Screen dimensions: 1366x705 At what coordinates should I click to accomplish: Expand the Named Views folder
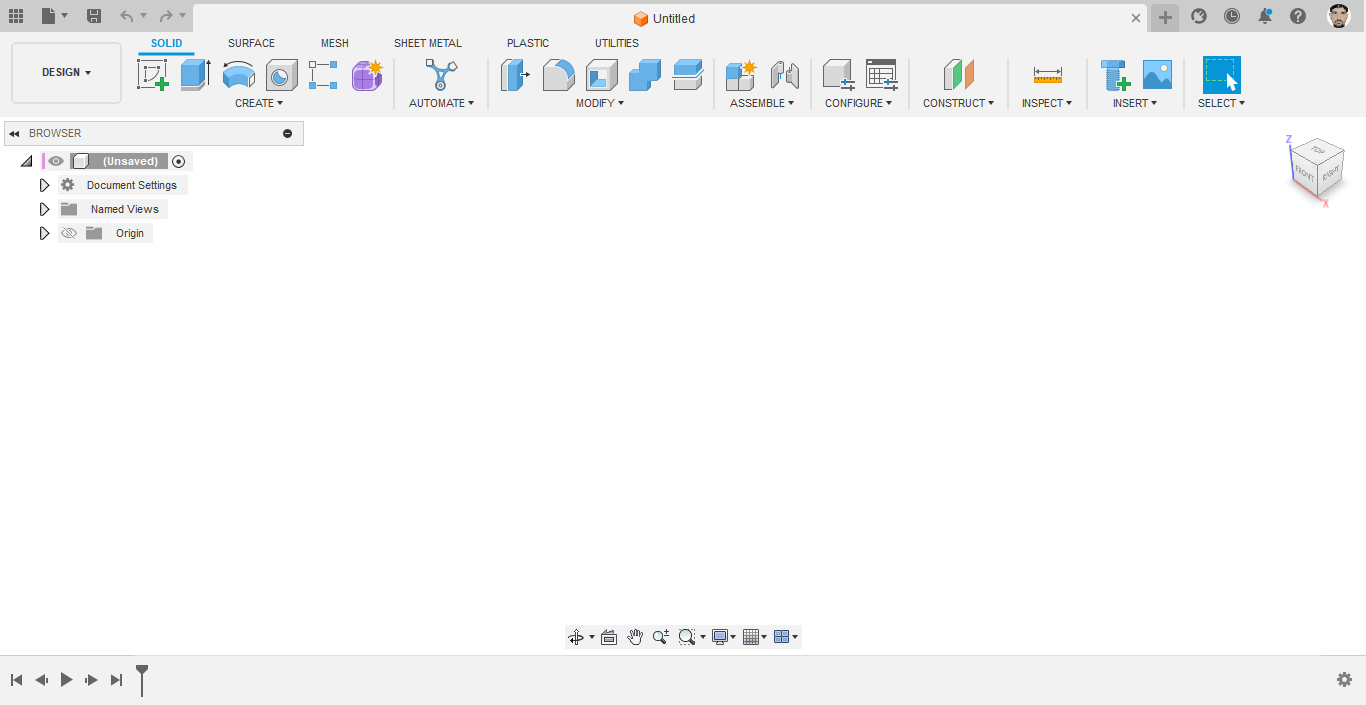tap(43, 209)
